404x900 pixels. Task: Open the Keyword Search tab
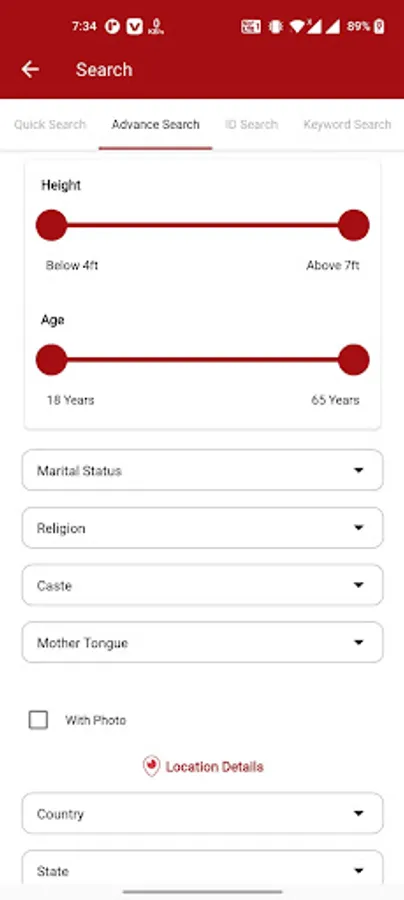point(347,125)
